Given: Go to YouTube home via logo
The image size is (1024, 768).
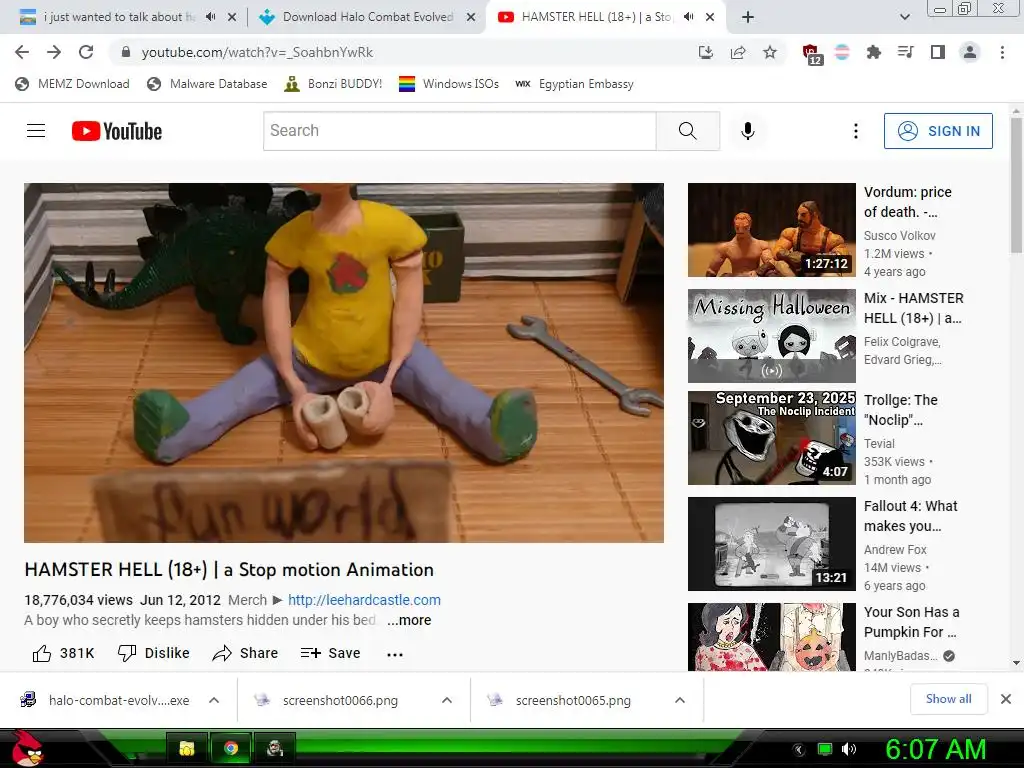Looking at the screenshot, I should (x=117, y=131).
